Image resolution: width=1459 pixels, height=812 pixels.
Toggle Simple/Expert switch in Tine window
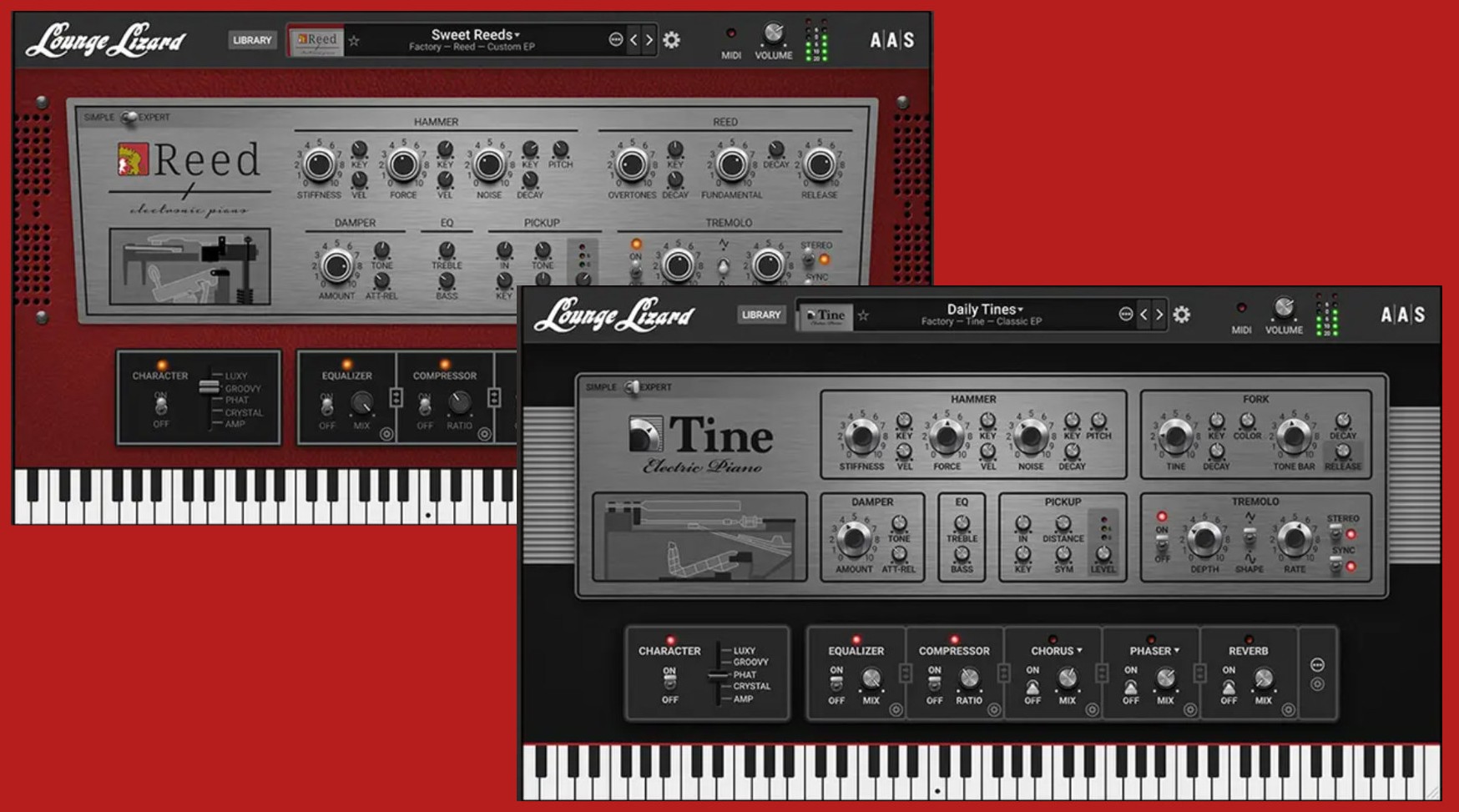pos(632,387)
